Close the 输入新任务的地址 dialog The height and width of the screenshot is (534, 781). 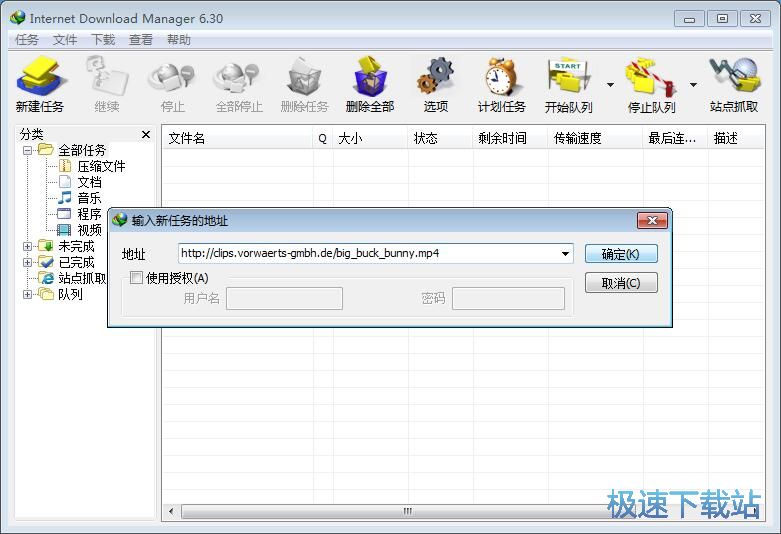click(652, 220)
